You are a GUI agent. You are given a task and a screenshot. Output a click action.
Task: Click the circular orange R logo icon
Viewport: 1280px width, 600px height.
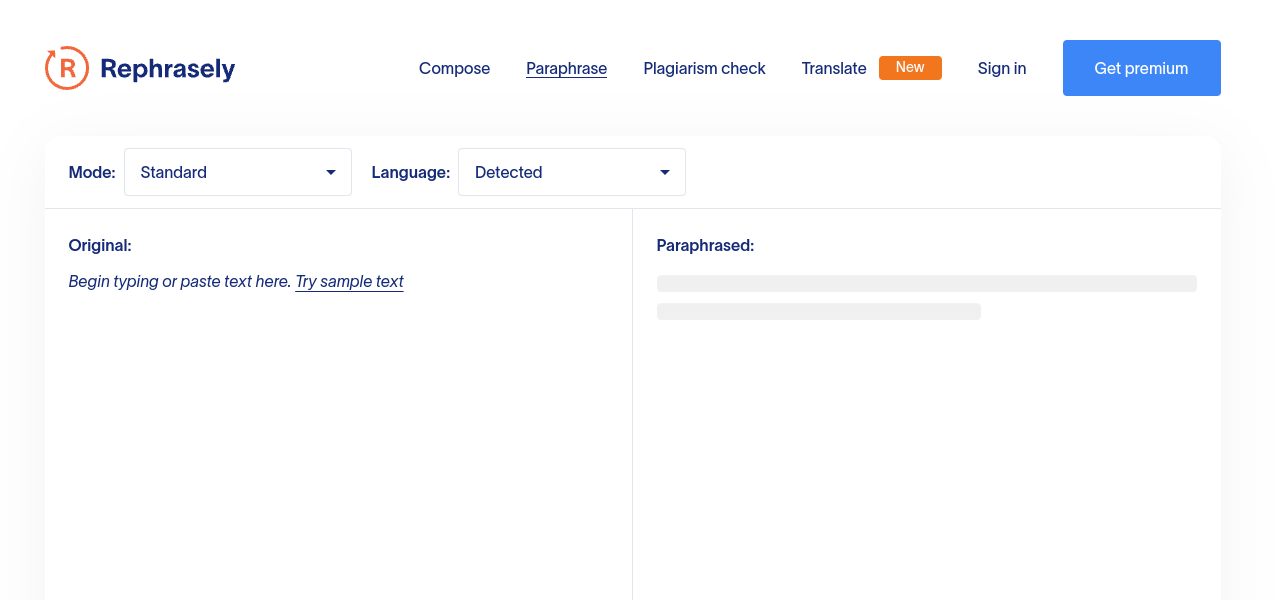click(x=67, y=68)
